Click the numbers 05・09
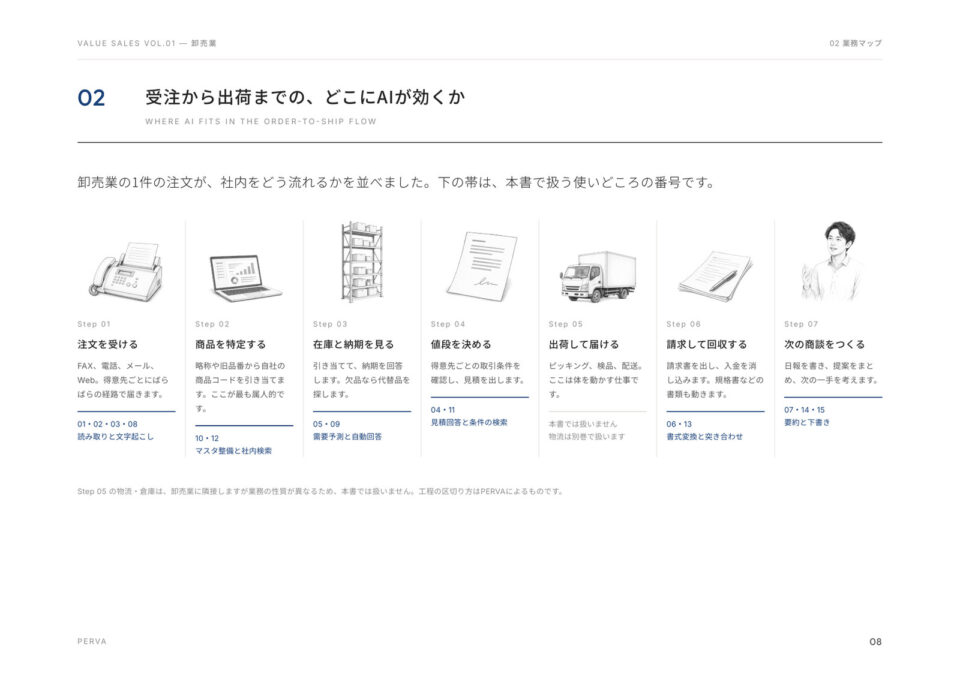 pyautogui.click(x=326, y=424)
